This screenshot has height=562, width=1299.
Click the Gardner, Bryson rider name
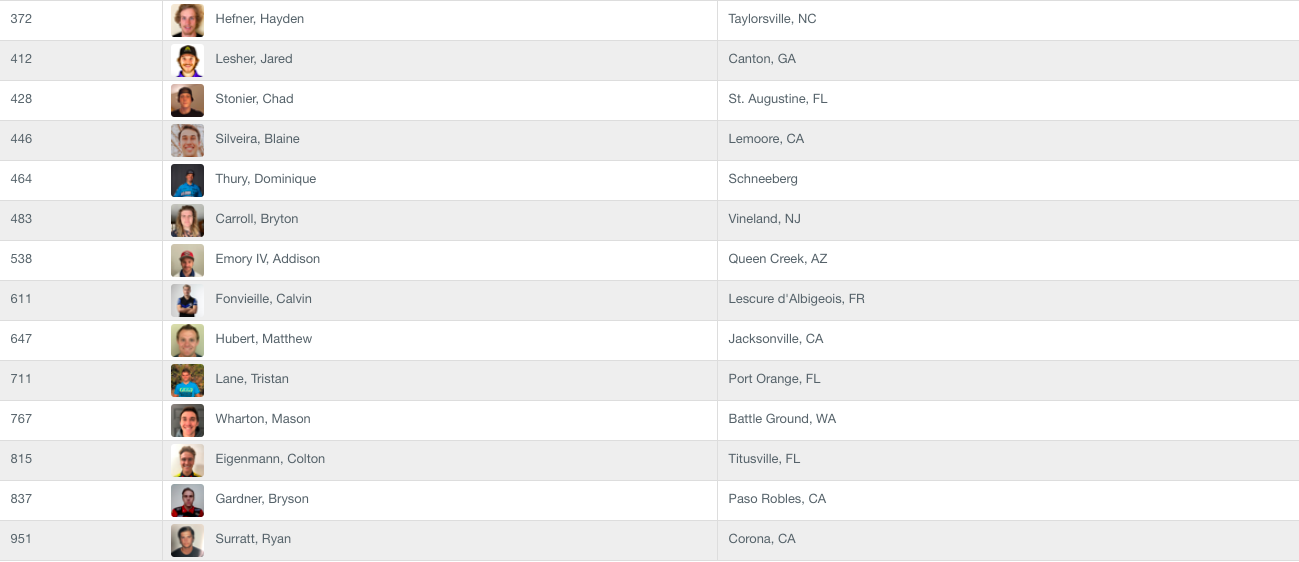coord(262,499)
